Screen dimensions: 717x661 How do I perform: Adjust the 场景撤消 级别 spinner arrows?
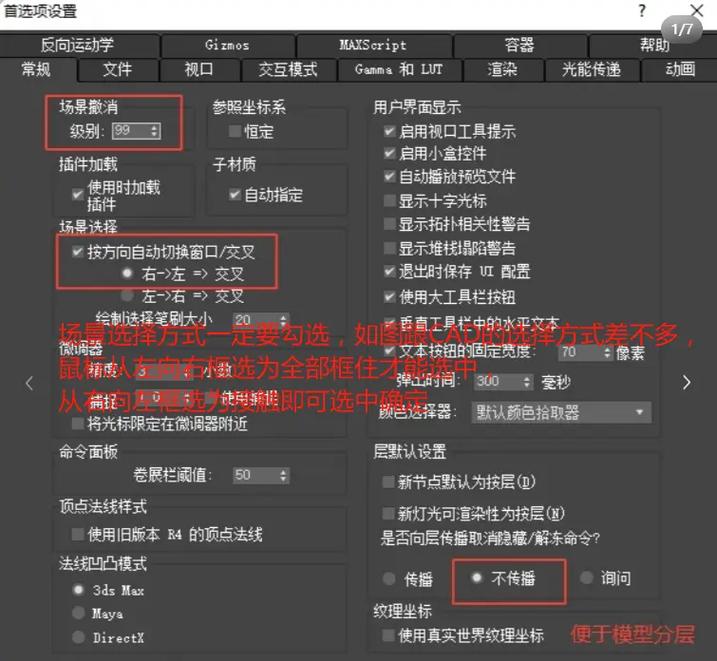pos(155,131)
